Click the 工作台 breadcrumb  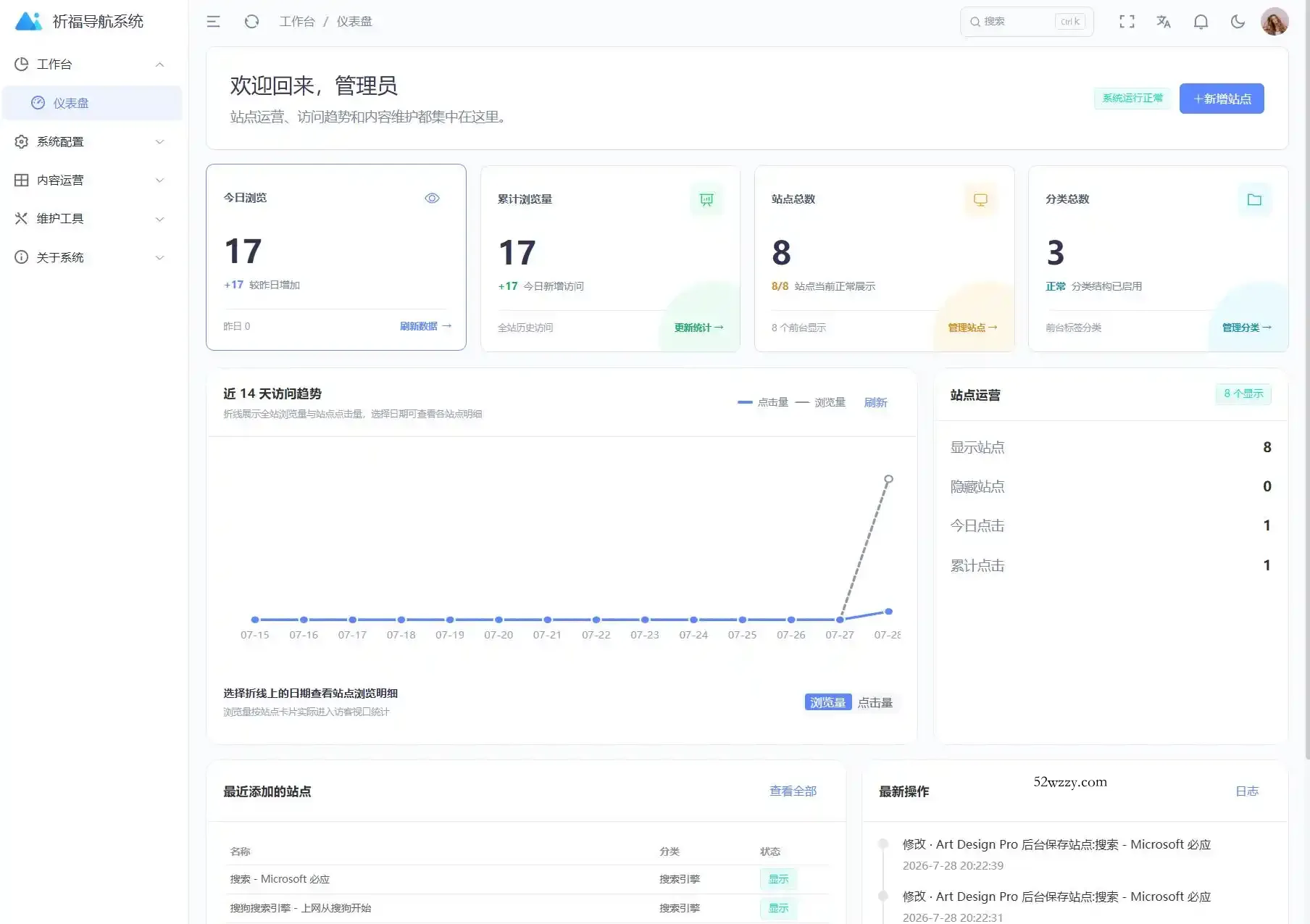coord(297,22)
